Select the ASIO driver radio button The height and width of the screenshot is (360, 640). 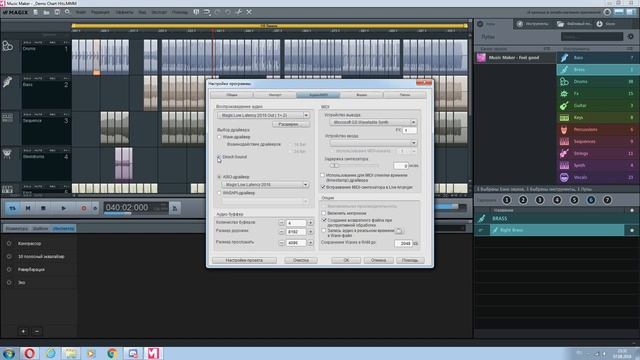[219, 177]
